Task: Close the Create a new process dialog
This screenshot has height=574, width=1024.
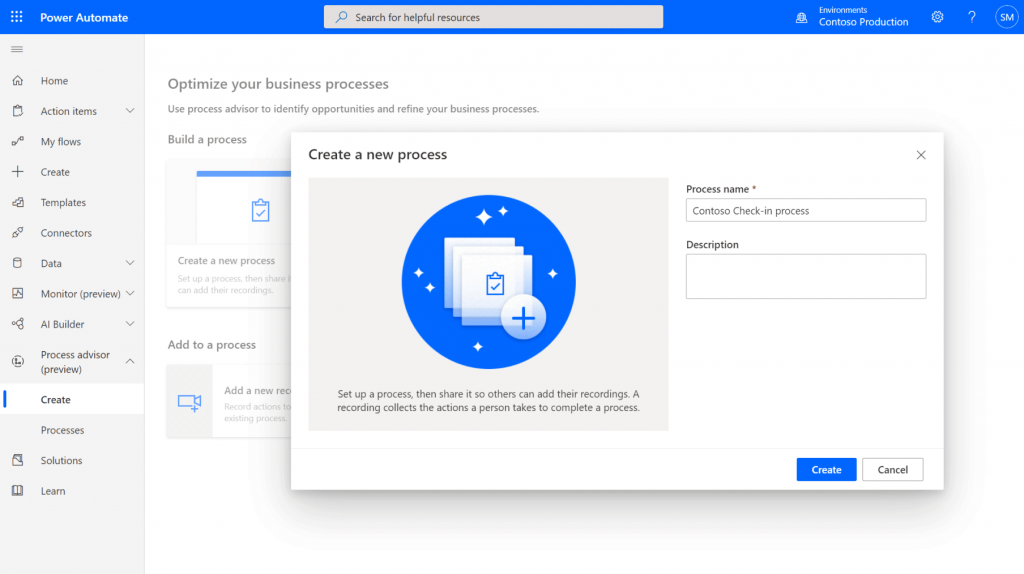Action: [x=921, y=155]
